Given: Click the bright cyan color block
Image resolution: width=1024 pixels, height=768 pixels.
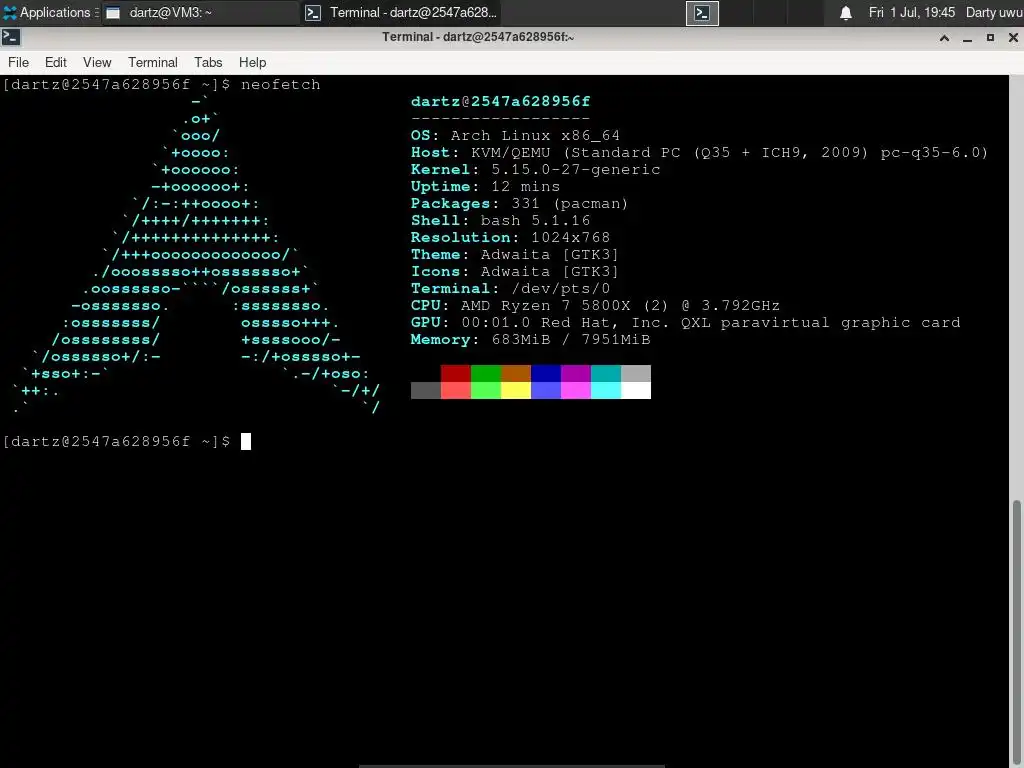Looking at the screenshot, I should tap(606, 391).
